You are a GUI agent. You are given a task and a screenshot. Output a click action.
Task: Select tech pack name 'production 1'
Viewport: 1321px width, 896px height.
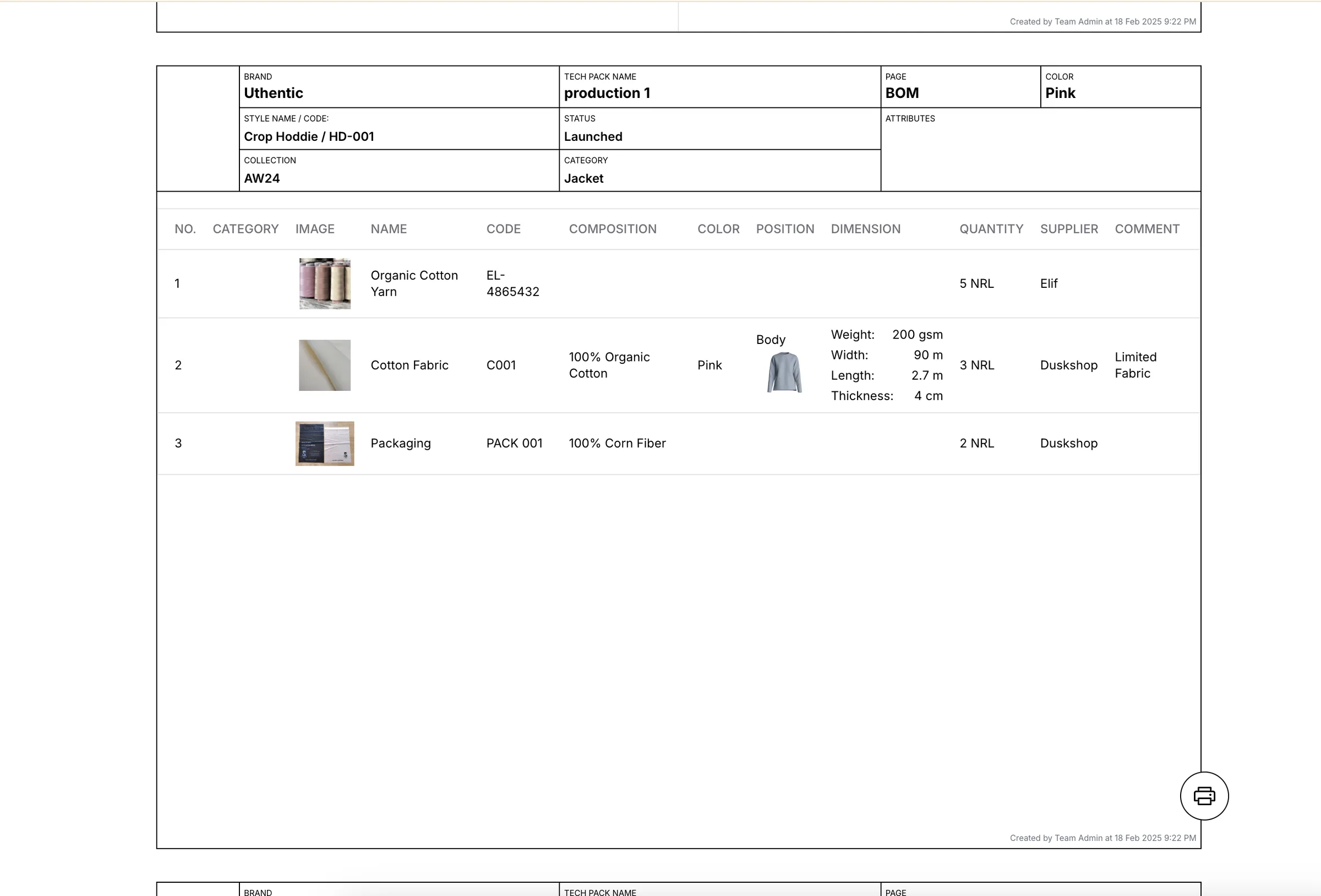tap(607, 92)
